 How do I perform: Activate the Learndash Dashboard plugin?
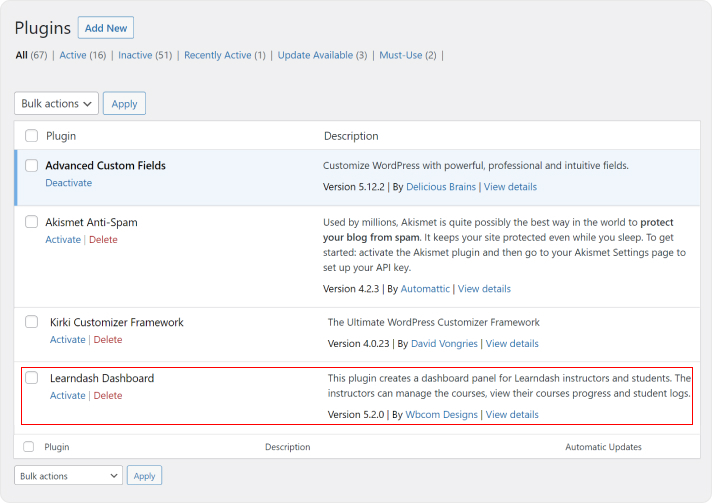click(68, 396)
